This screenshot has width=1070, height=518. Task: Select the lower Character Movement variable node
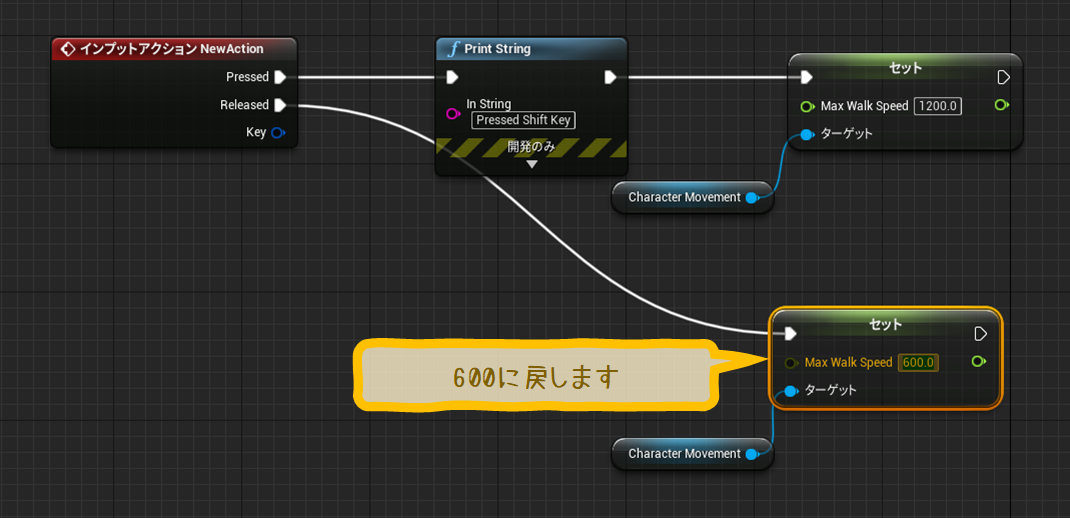[692, 454]
